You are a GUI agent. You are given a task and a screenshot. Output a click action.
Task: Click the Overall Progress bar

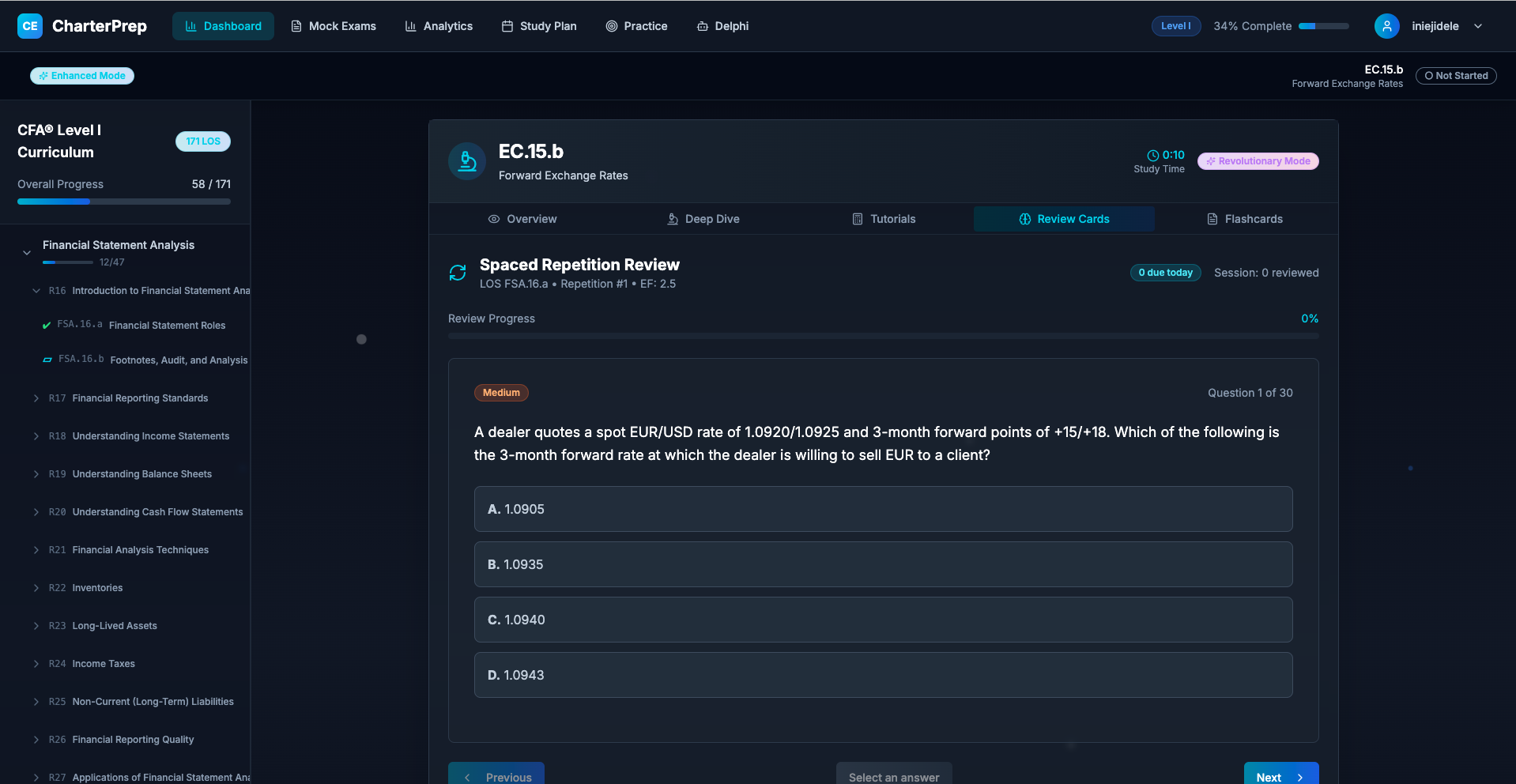124,202
